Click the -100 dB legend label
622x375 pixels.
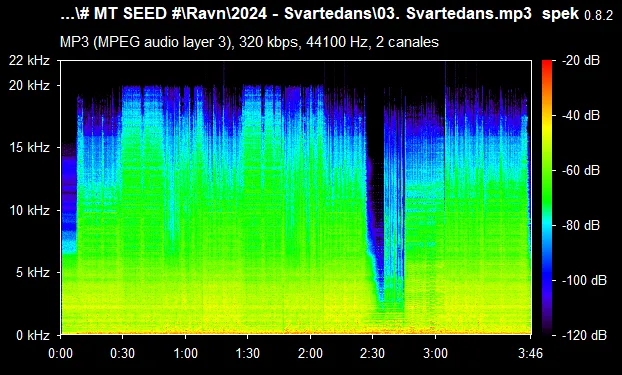584,281
